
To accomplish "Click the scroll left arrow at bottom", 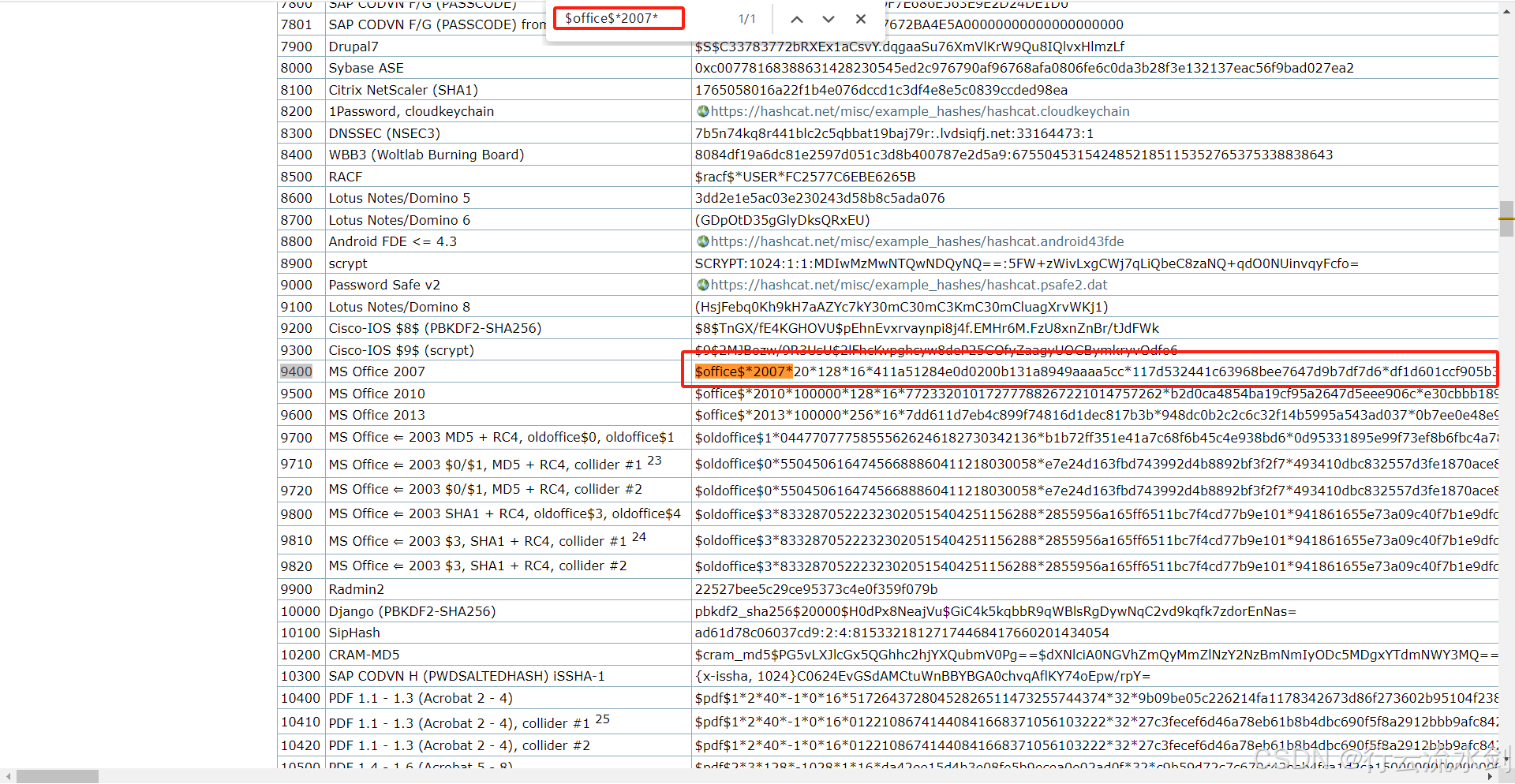I will point(7,776).
